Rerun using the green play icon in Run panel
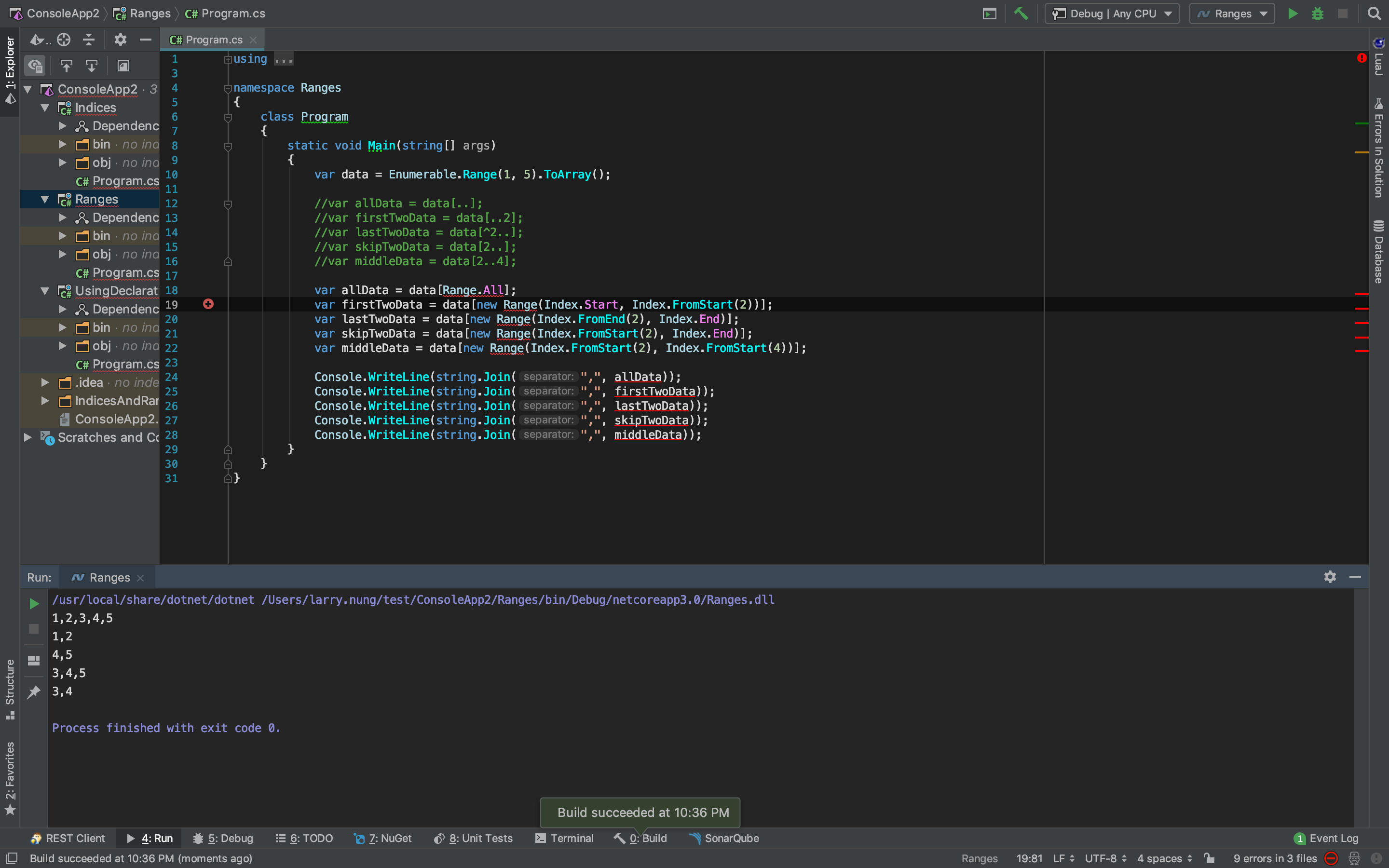This screenshot has height=868, width=1389. (x=34, y=603)
